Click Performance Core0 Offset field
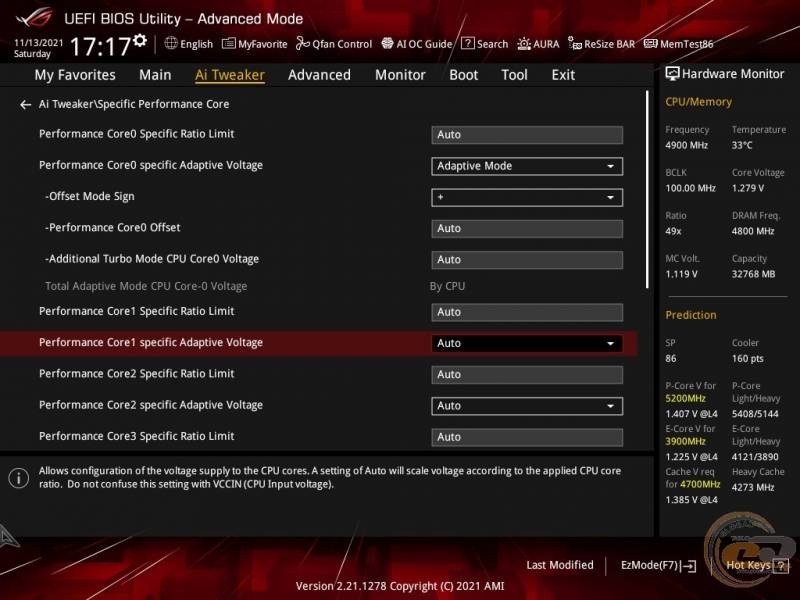The height and width of the screenshot is (600, 800). point(527,229)
